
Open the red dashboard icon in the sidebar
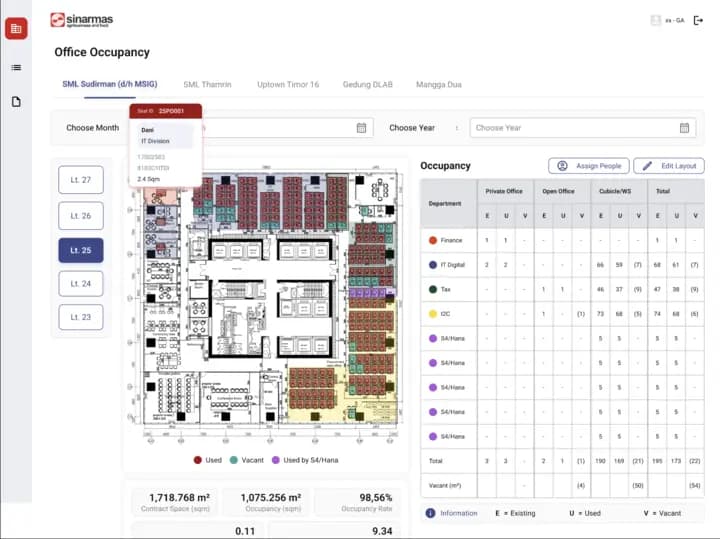[x=16, y=28]
